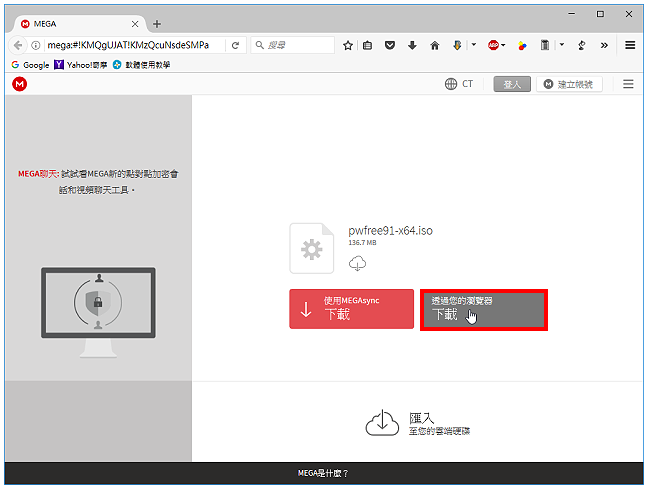Open Firefox downloads arrow
Screen dimensions: 654x490
coord(412,45)
